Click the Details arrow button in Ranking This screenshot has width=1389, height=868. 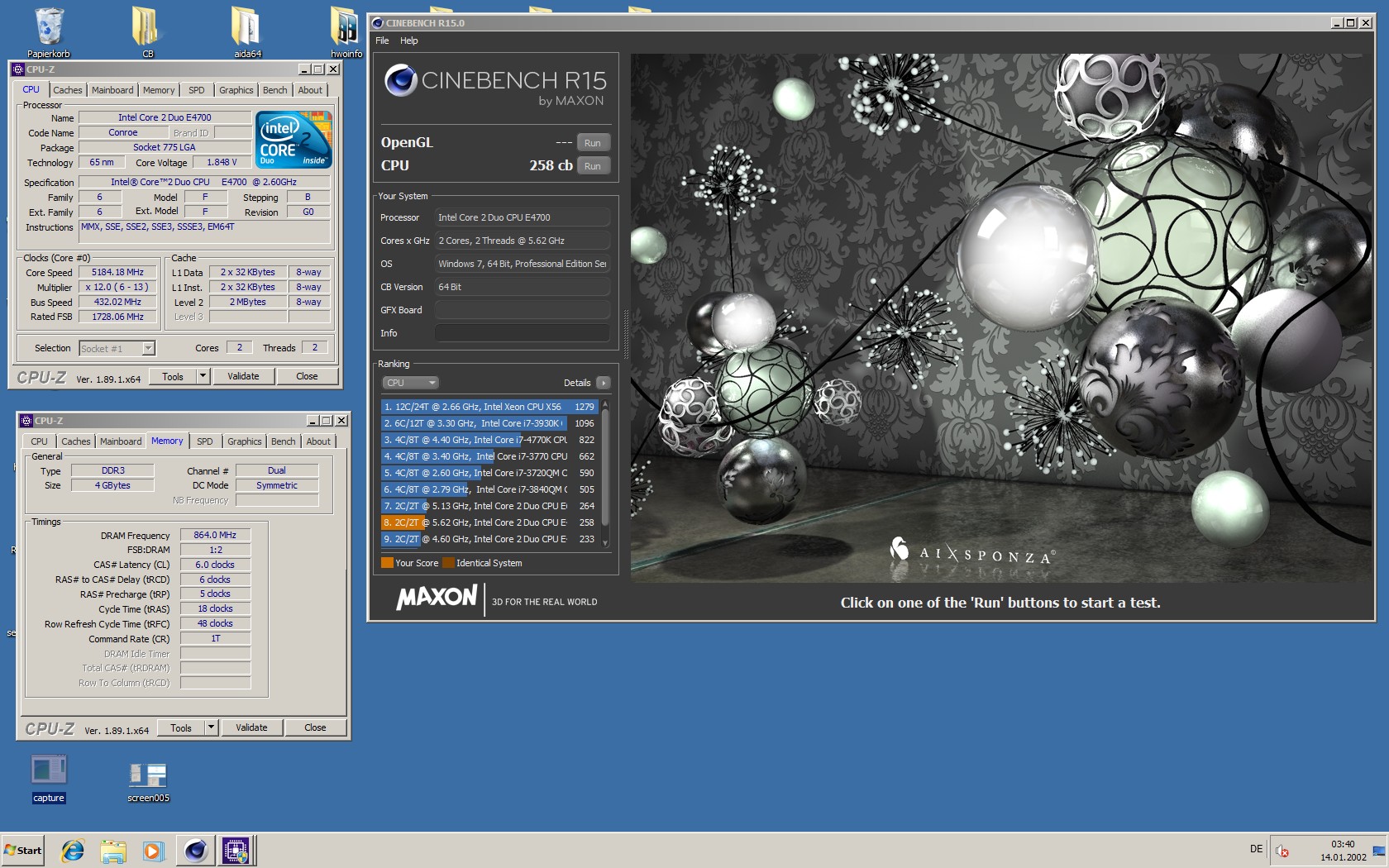(x=603, y=383)
